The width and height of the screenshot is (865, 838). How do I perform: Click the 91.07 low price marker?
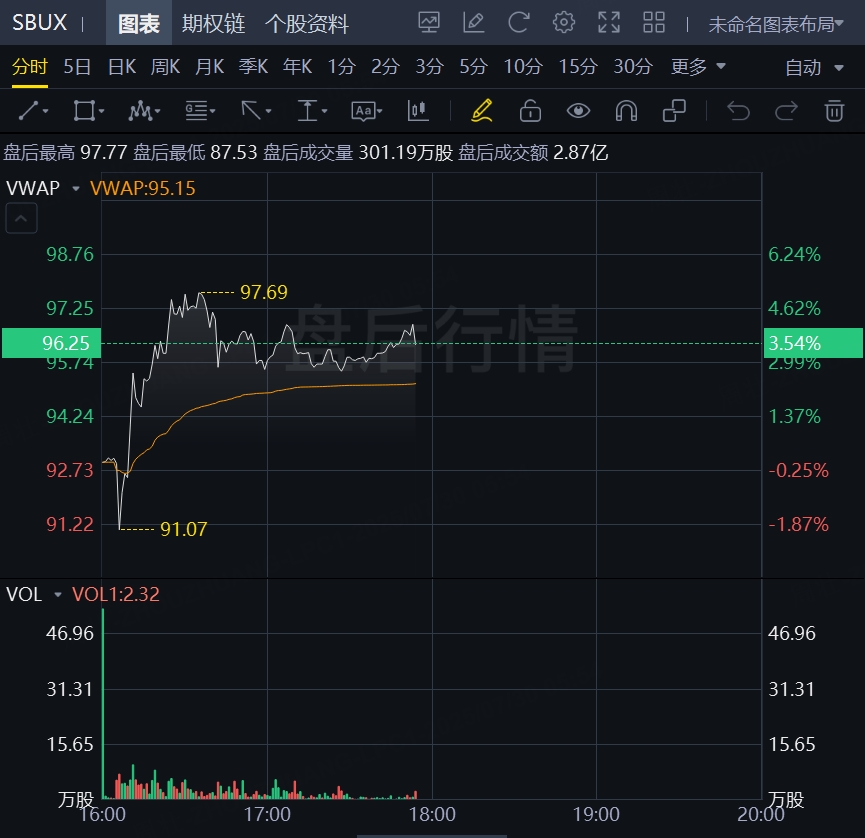point(184,530)
